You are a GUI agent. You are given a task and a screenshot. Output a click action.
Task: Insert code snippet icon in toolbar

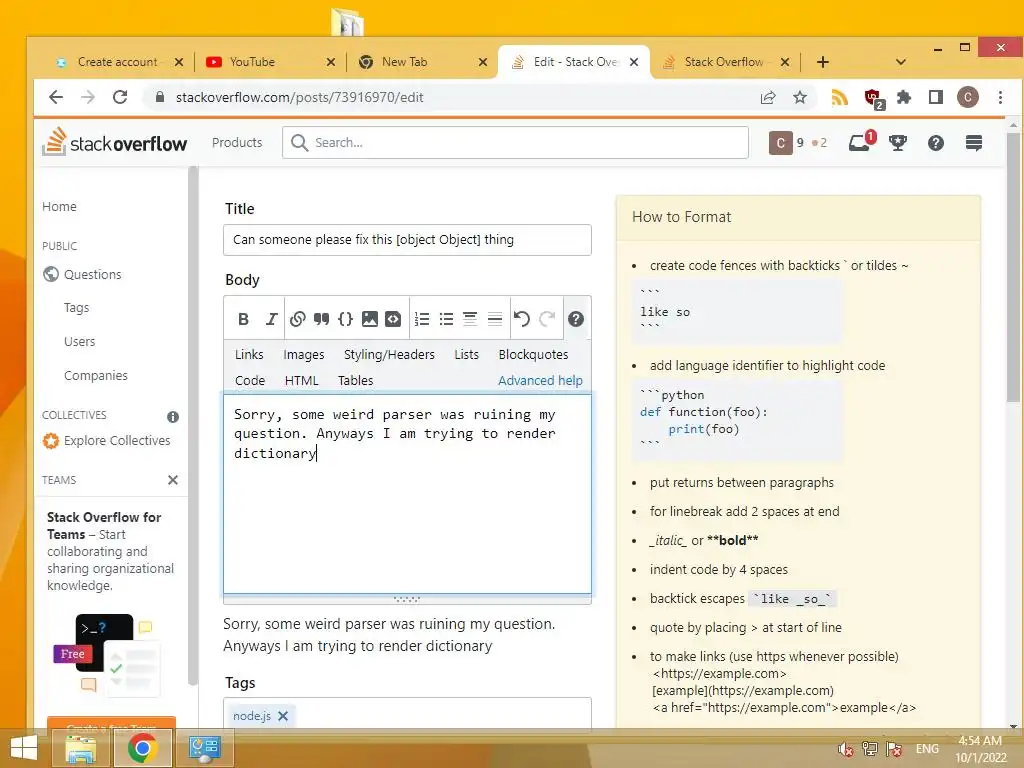click(393, 319)
